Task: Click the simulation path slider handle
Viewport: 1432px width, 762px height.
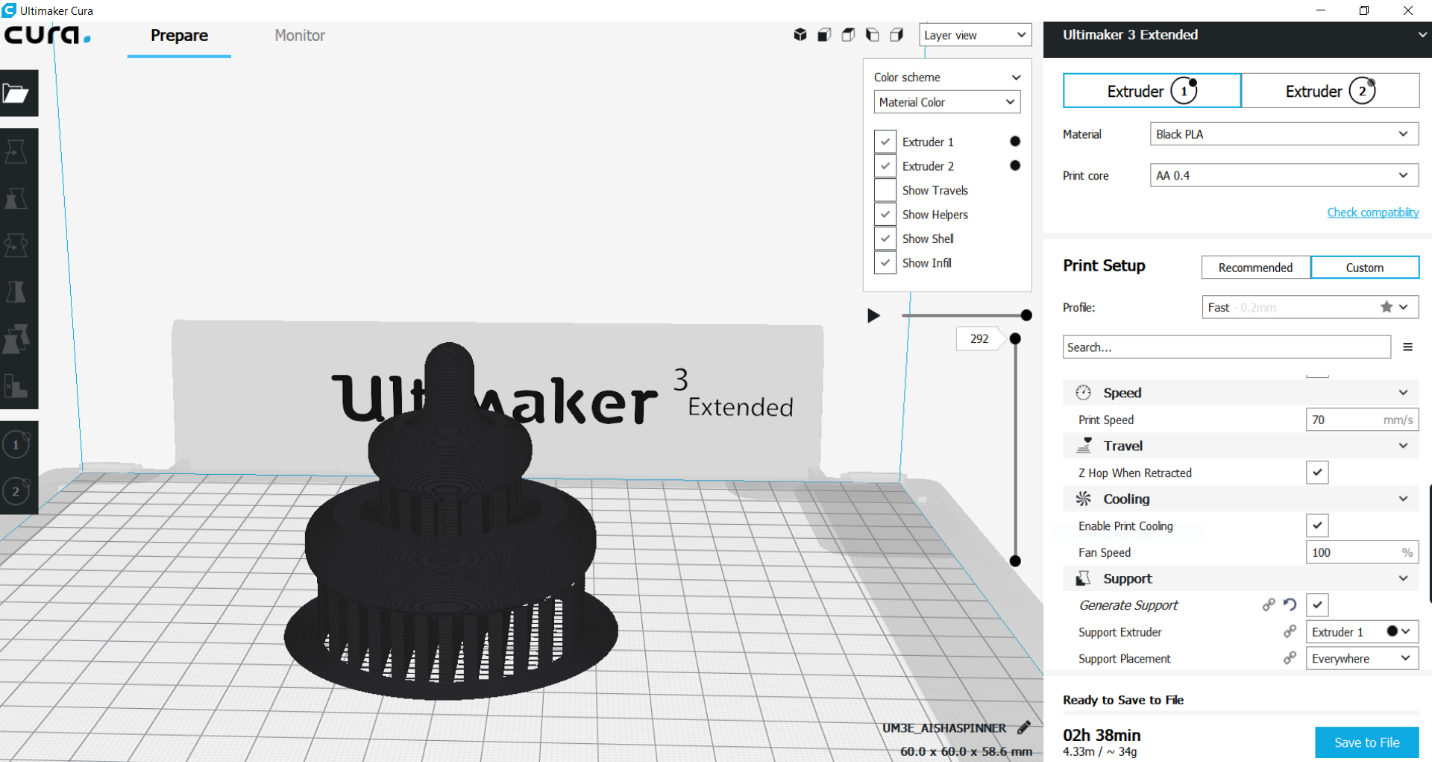Action: [1026, 316]
